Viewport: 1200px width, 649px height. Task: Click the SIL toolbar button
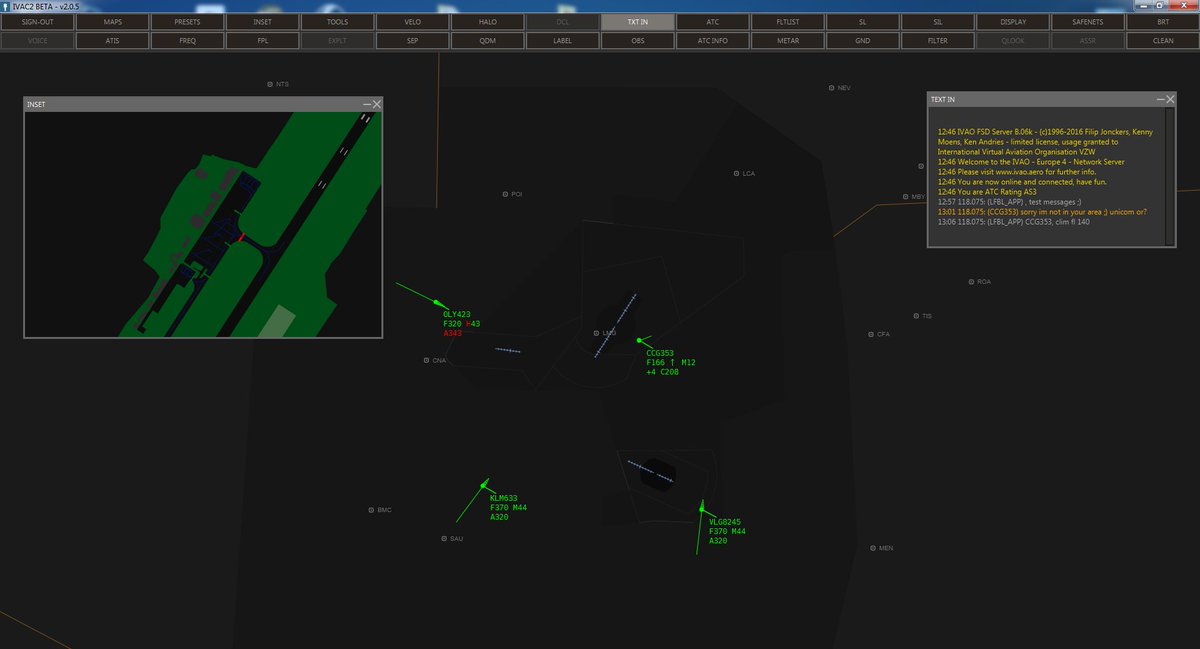(937, 21)
